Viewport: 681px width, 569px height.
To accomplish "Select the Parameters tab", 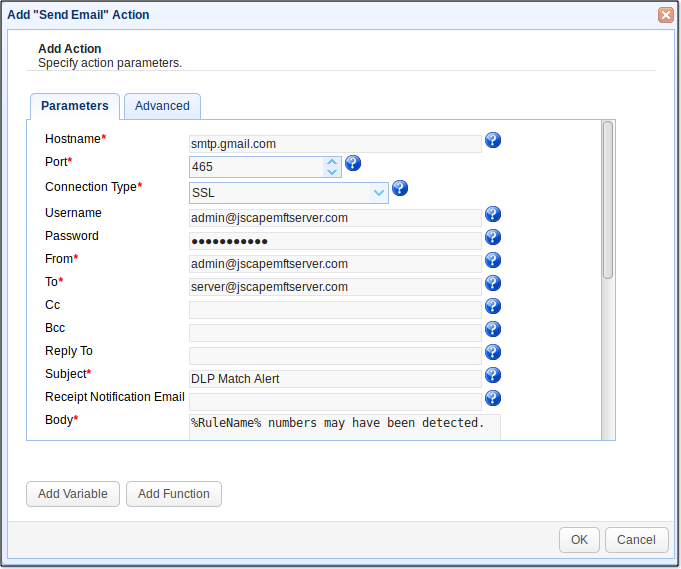I will point(75,106).
